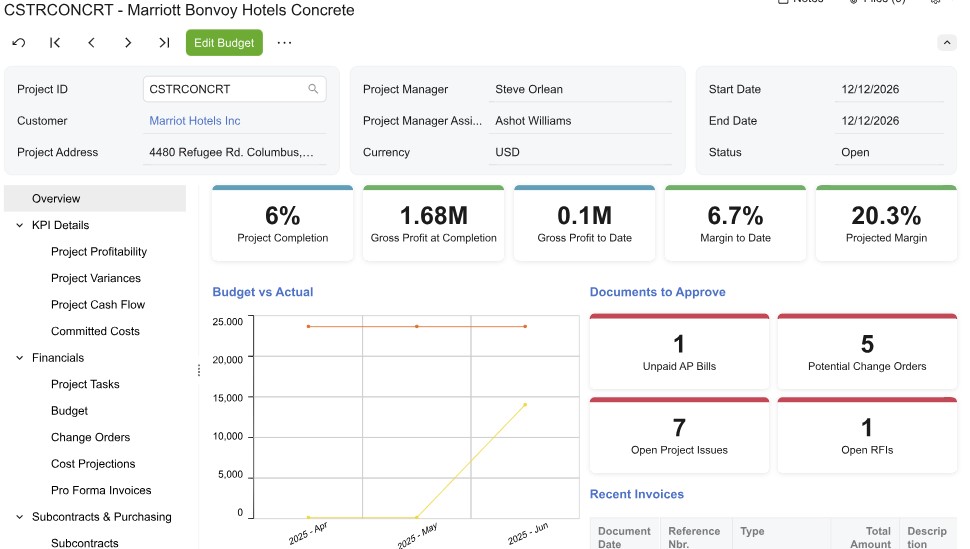This screenshot has width=970, height=549.
Task: Click the June 2025 yellow data point
Action: click(x=524, y=405)
